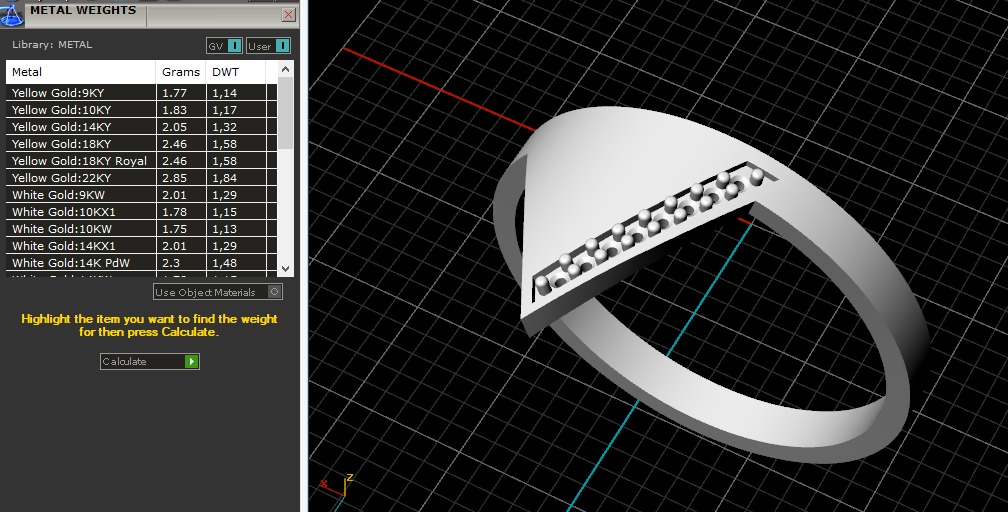
Task: Click the 1.77 grams value
Action: [174, 93]
